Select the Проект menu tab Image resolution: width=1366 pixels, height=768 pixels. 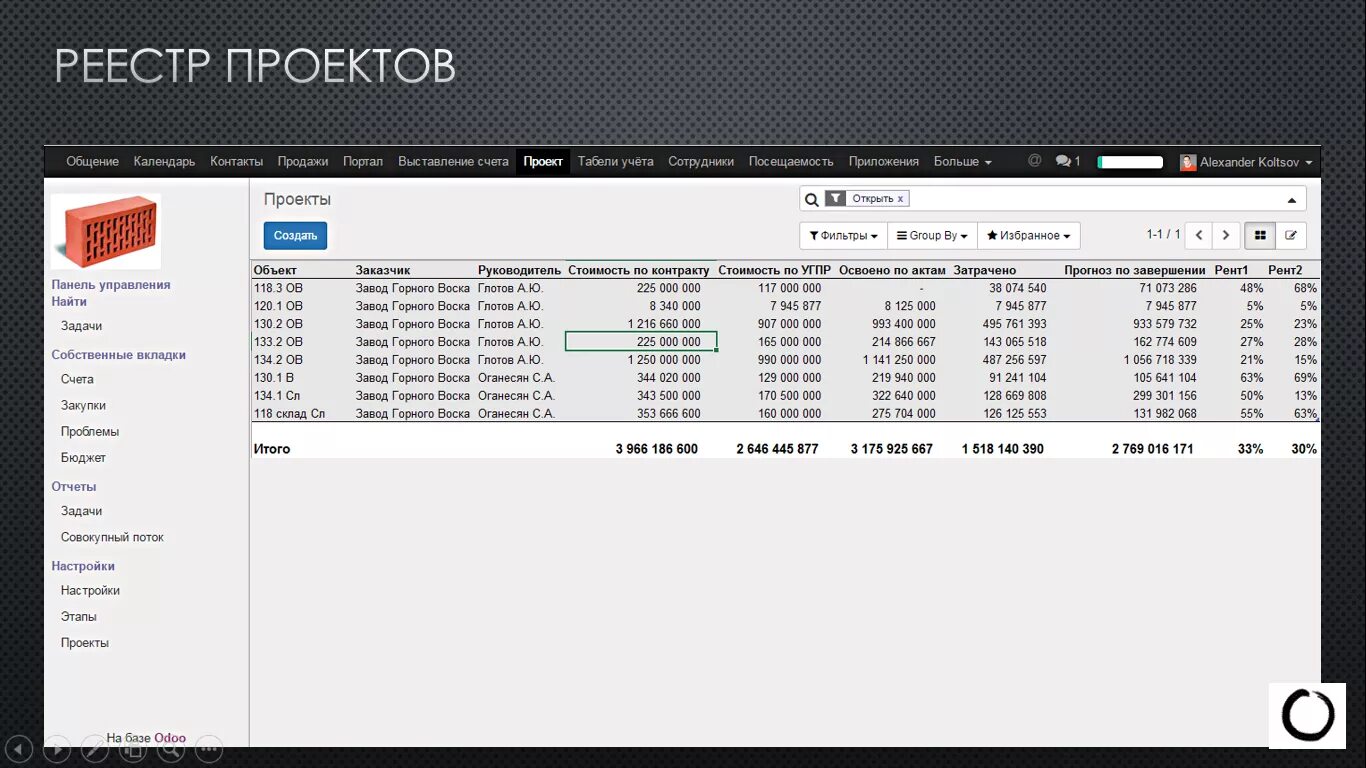543,161
